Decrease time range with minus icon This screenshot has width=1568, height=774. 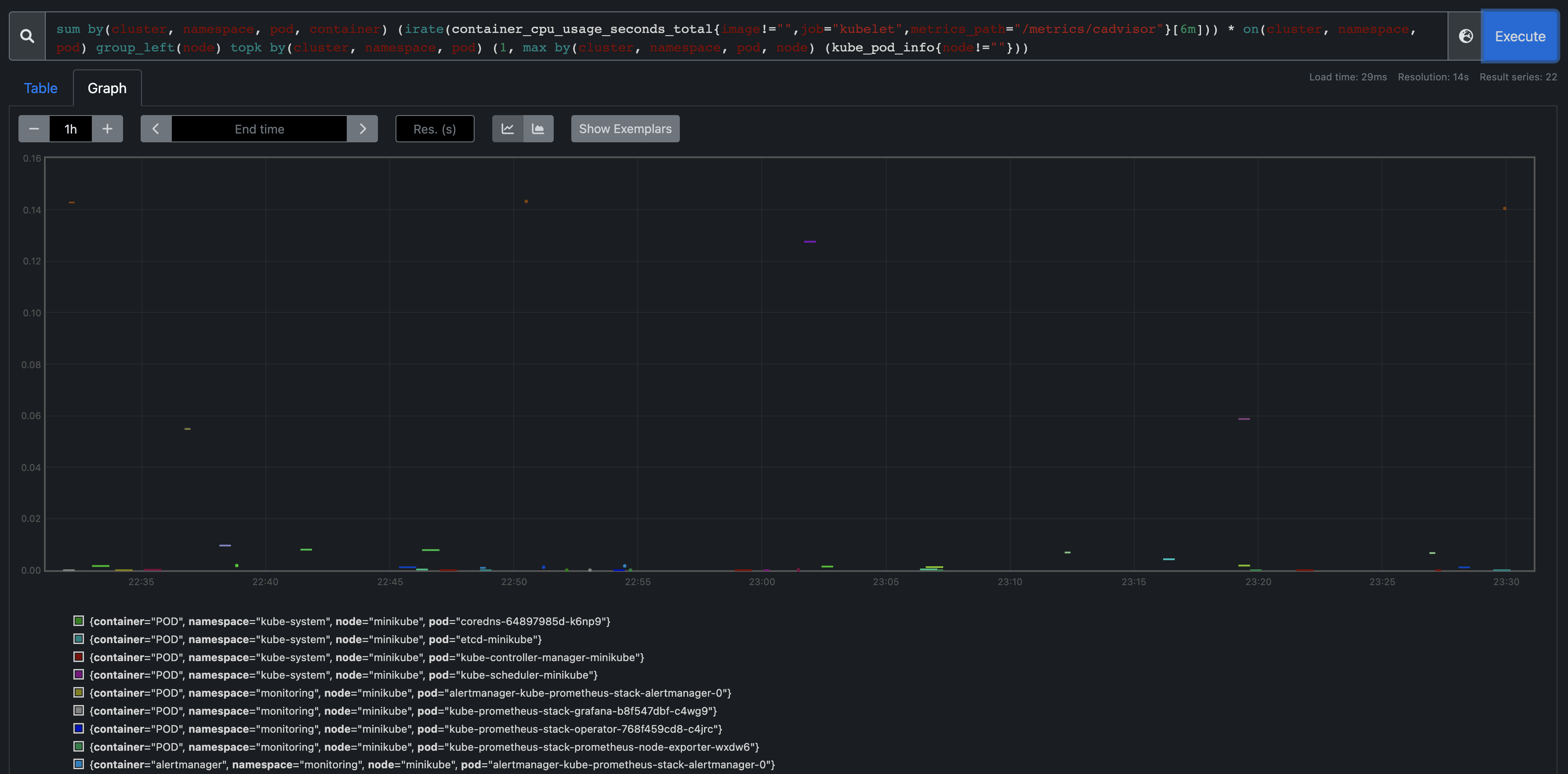pyautogui.click(x=34, y=129)
